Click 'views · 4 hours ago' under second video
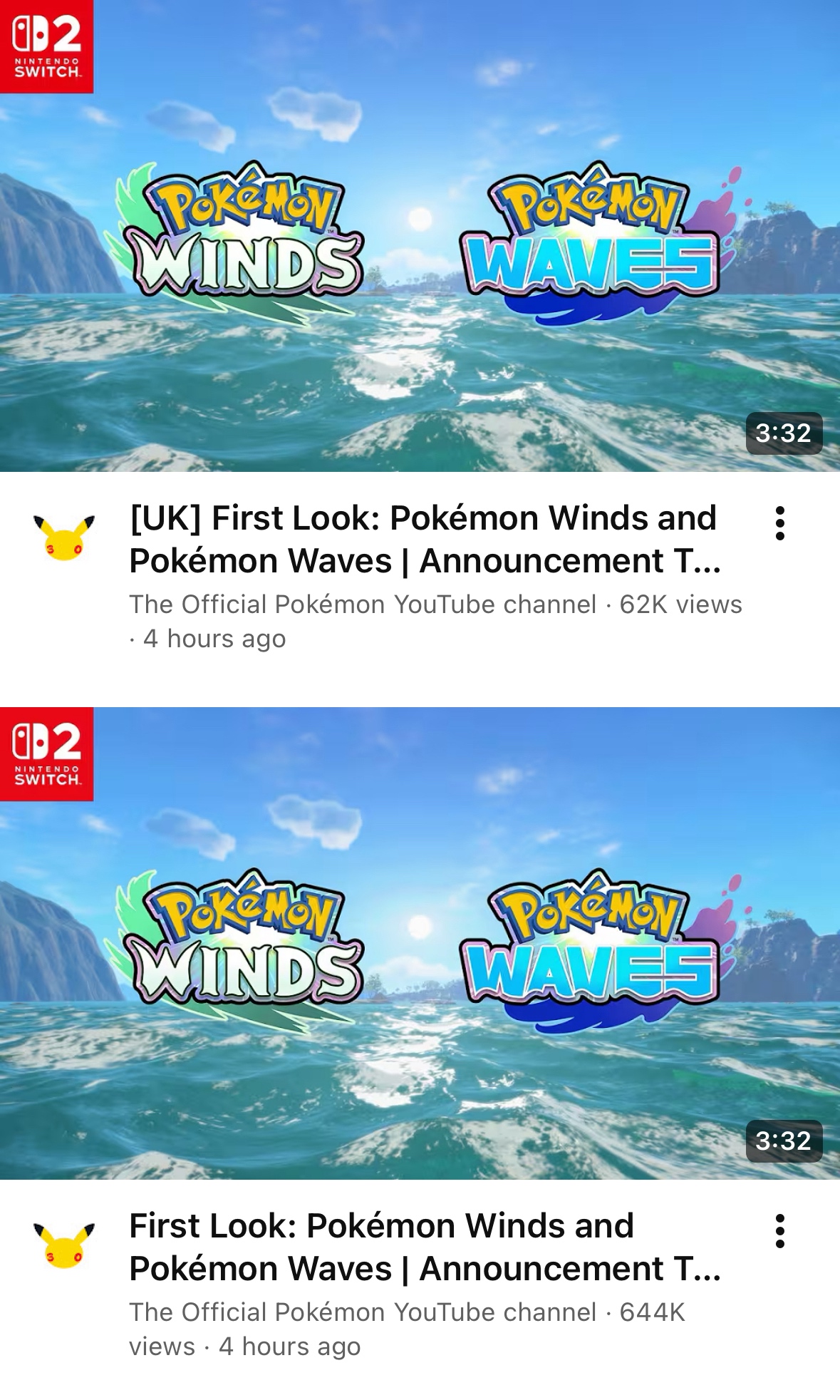Viewport: 840px width, 1400px height. 244,1347
